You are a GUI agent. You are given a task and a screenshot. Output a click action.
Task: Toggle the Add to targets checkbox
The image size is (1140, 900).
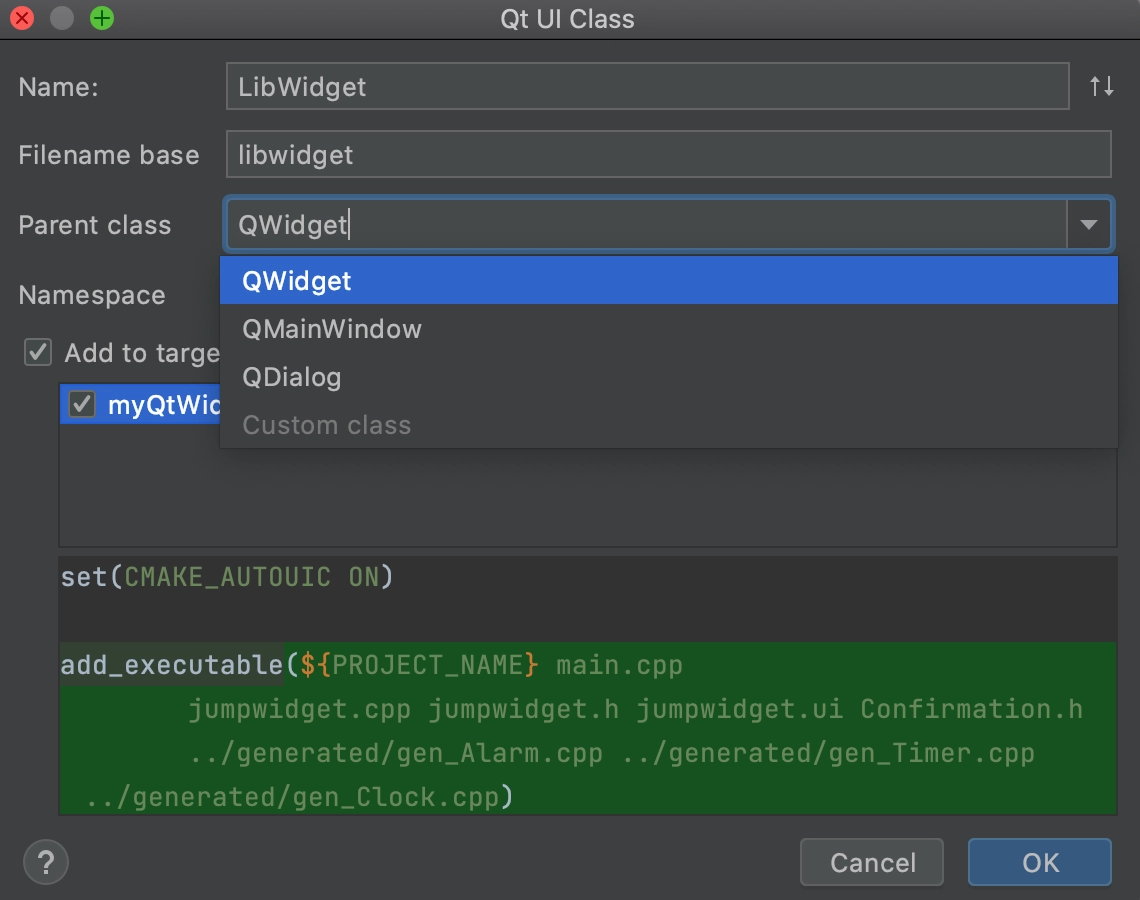[x=38, y=353]
